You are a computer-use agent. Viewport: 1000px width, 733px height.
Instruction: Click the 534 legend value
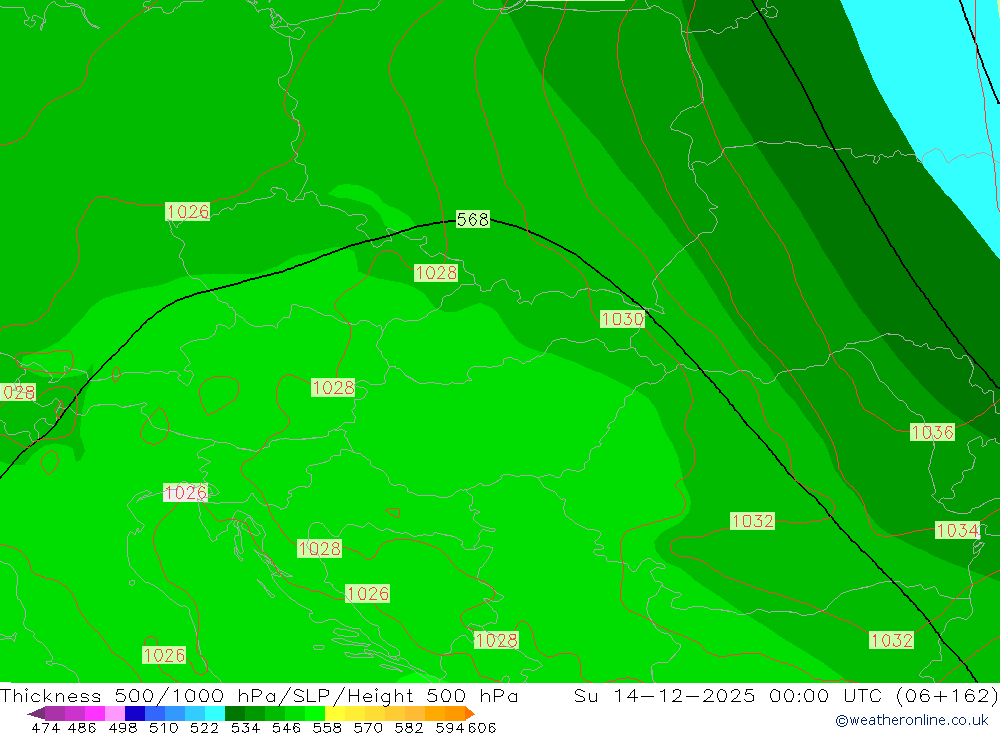click(x=246, y=728)
